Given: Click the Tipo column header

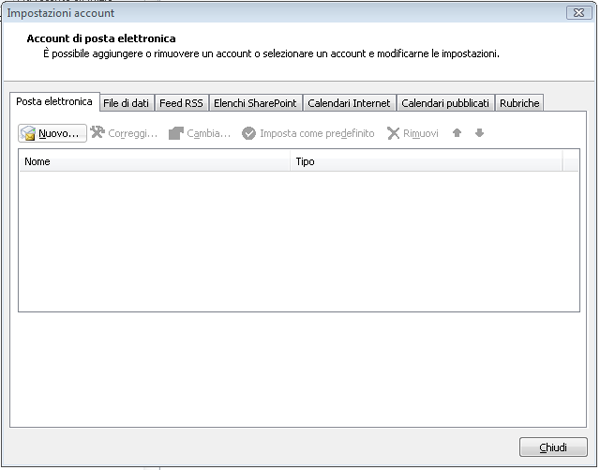Looking at the screenshot, I should [x=426, y=161].
